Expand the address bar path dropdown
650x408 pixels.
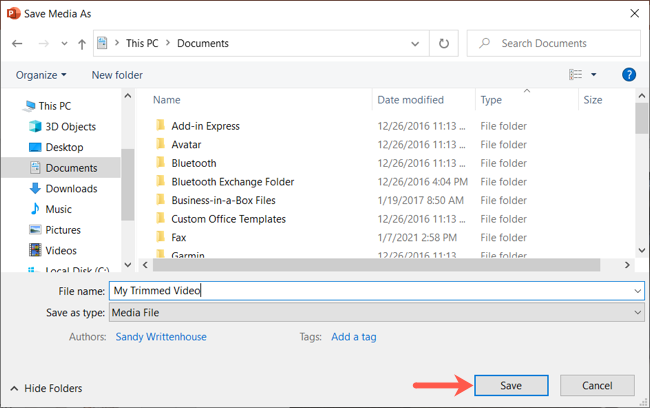pyautogui.click(x=415, y=44)
